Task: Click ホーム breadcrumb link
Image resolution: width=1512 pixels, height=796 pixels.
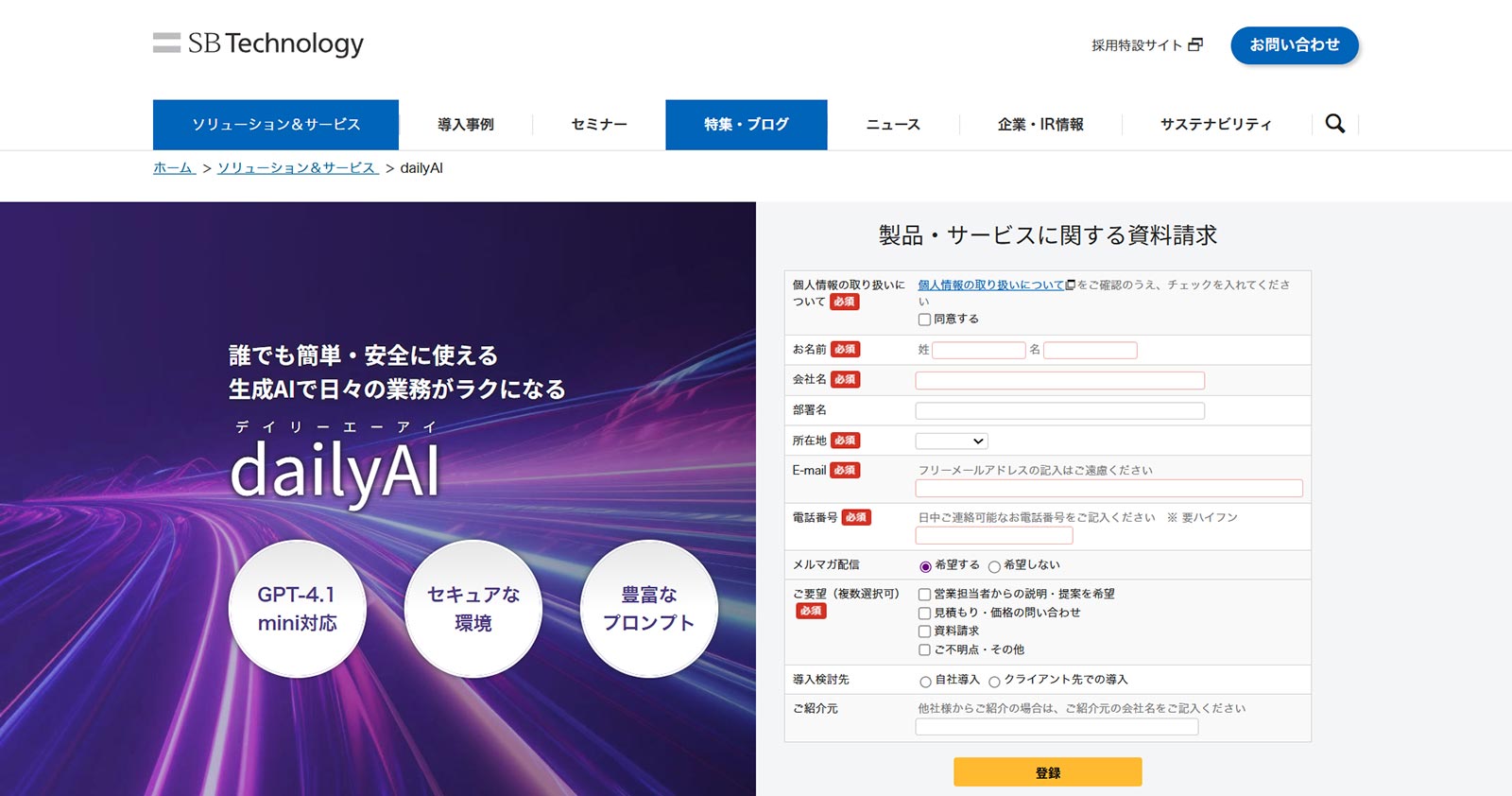Action: (x=174, y=168)
